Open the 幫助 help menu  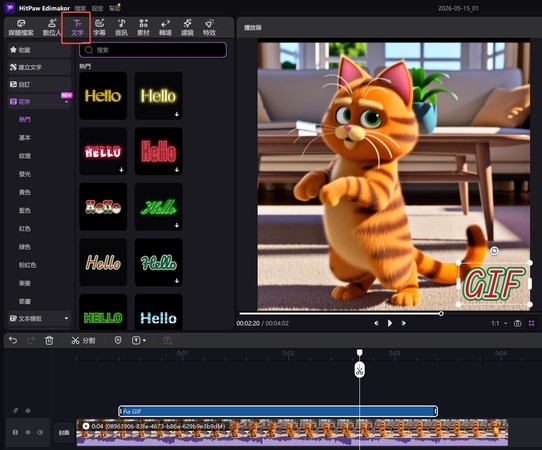115,8
